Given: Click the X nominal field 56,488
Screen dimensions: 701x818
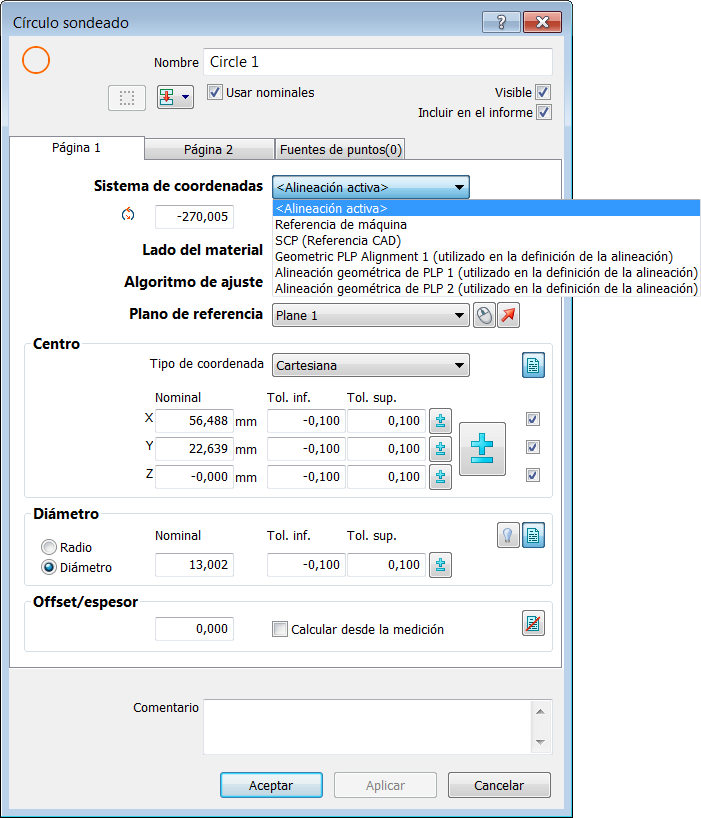Looking at the screenshot, I should point(194,421).
